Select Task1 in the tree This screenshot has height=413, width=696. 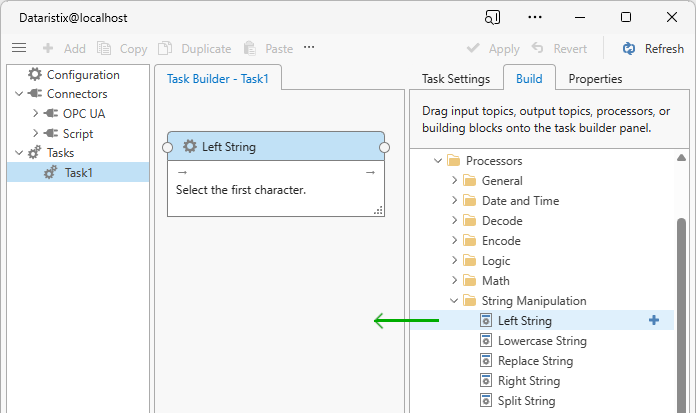pyautogui.click(x=78, y=172)
